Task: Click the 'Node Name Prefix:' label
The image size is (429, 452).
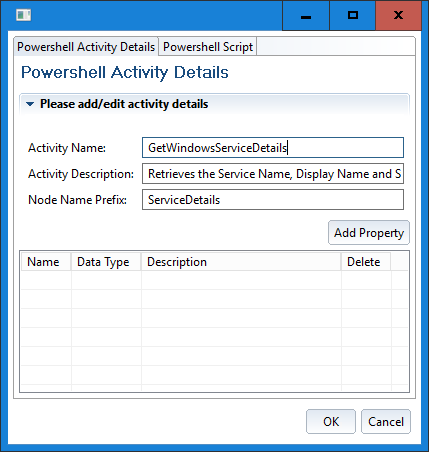Action: pyautogui.click(x=77, y=200)
